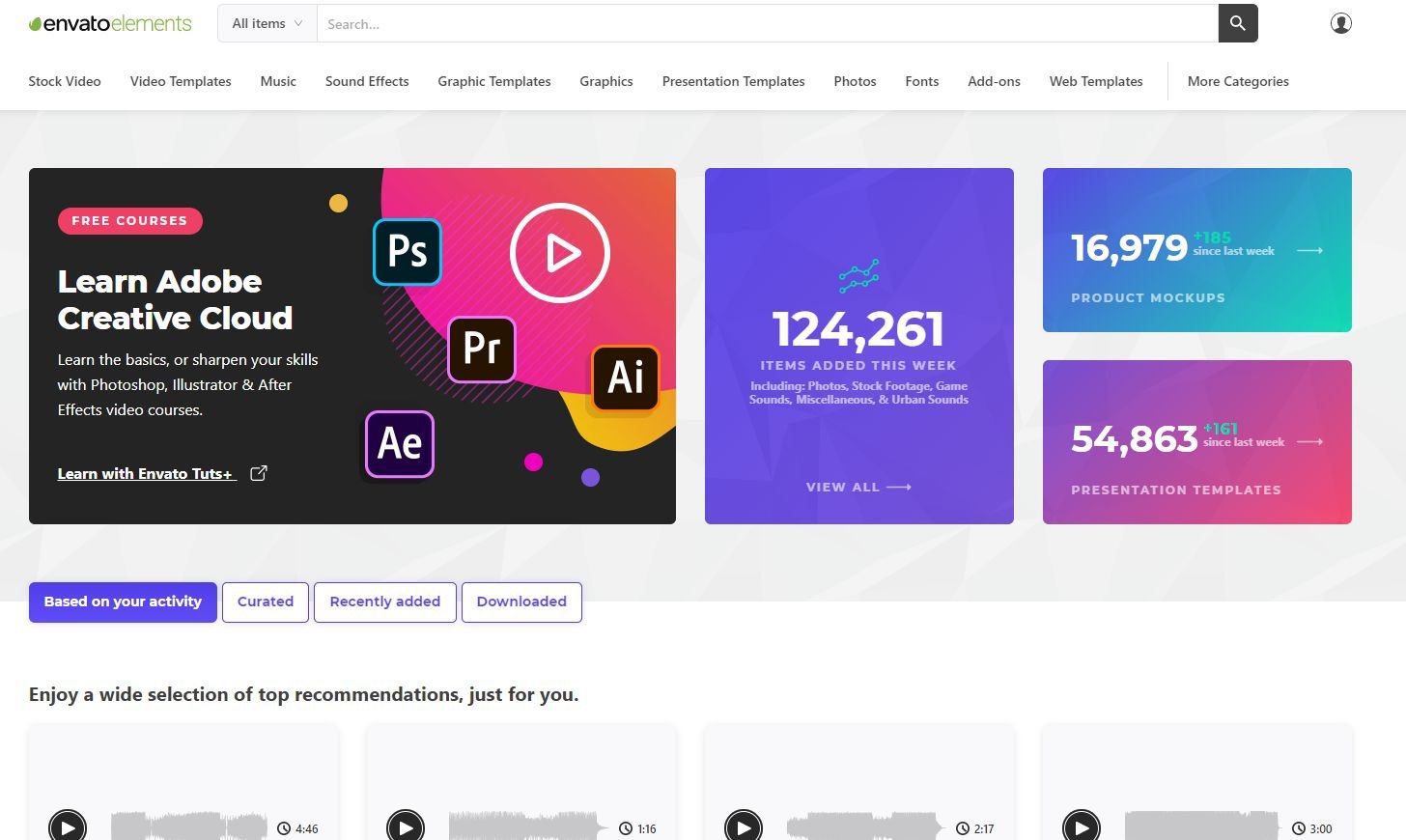This screenshot has width=1406, height=840.
Task: Play the 2:17 audio track
Action: pos(744,827)
